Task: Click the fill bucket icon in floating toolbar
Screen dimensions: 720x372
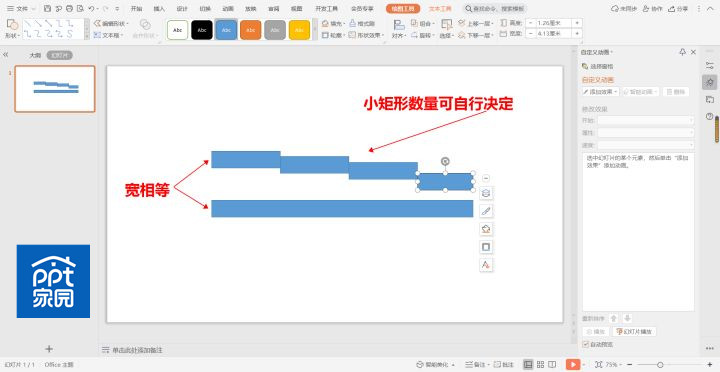Action: click(486, 229)
